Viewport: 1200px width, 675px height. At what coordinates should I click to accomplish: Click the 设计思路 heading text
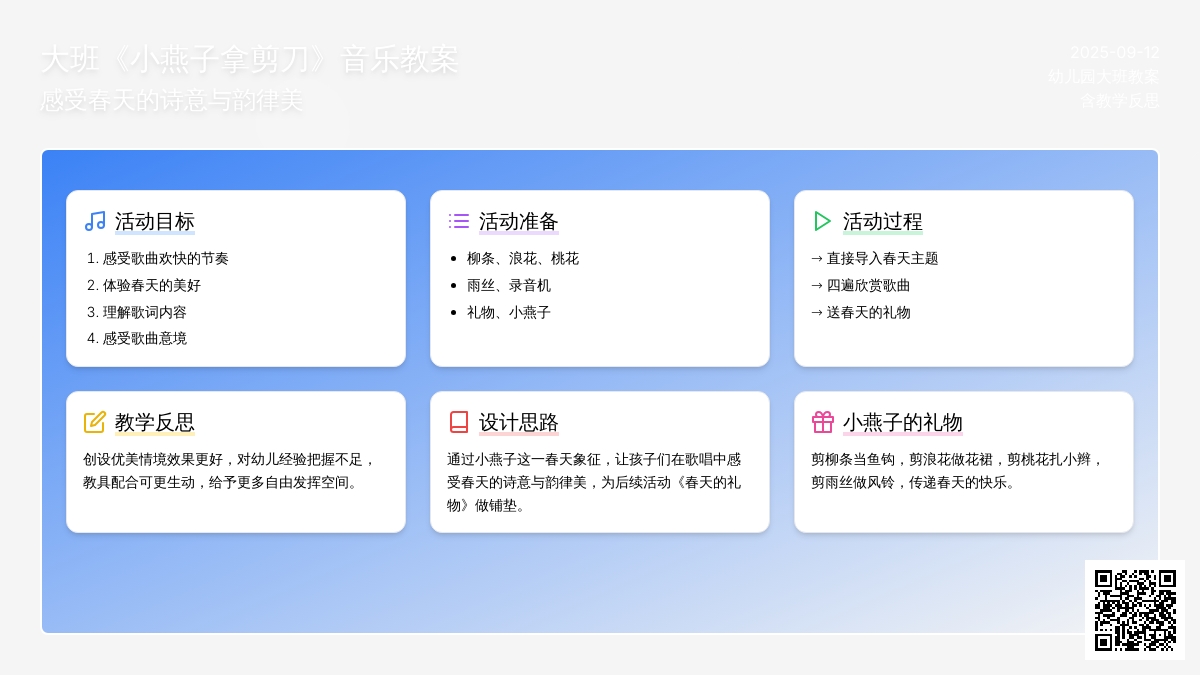click(x=519, y=423)
